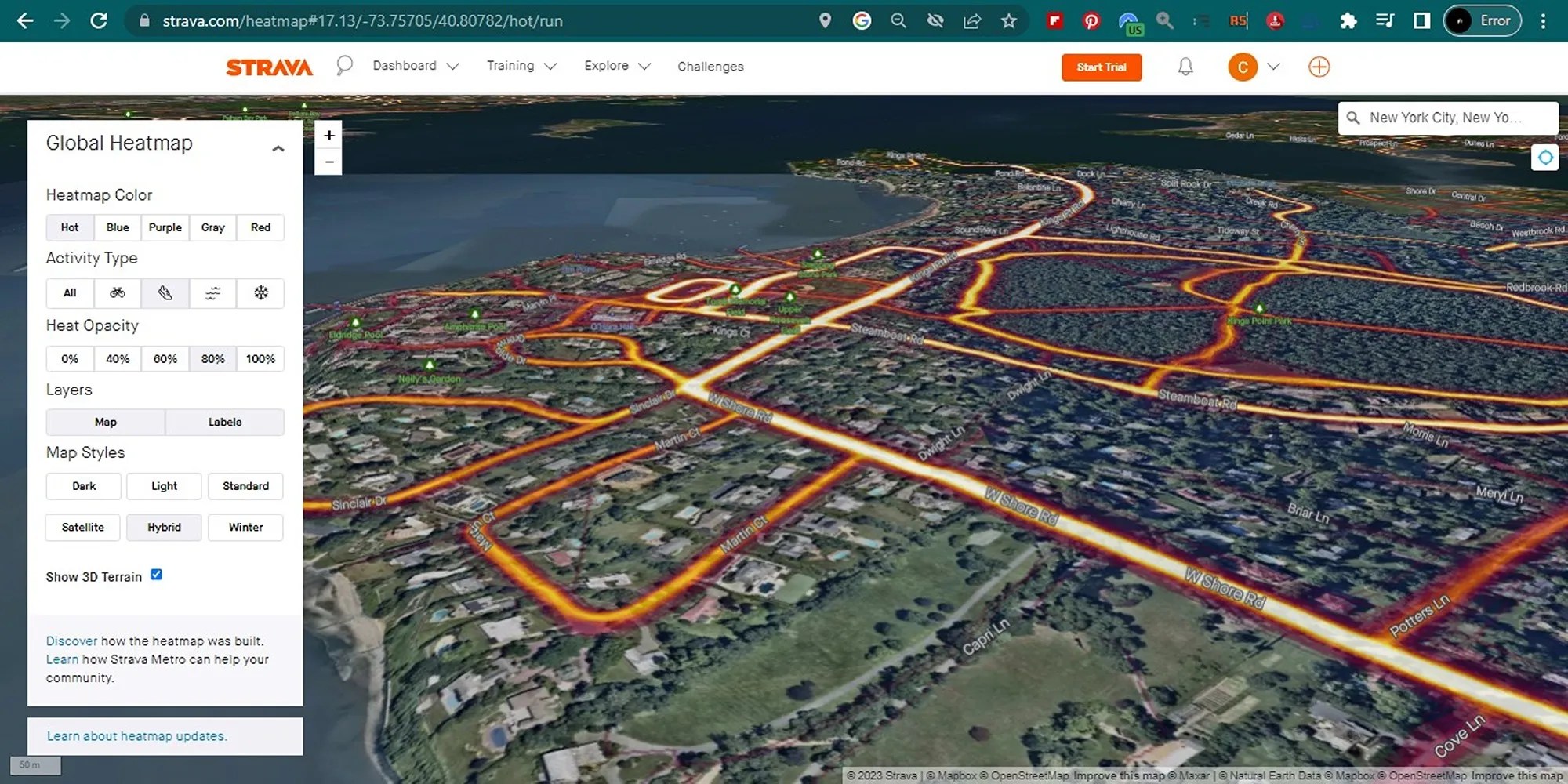Select the cycling activity type icon
The height and width of the screenshot is (784, 1568).
[x=117, y=293]
